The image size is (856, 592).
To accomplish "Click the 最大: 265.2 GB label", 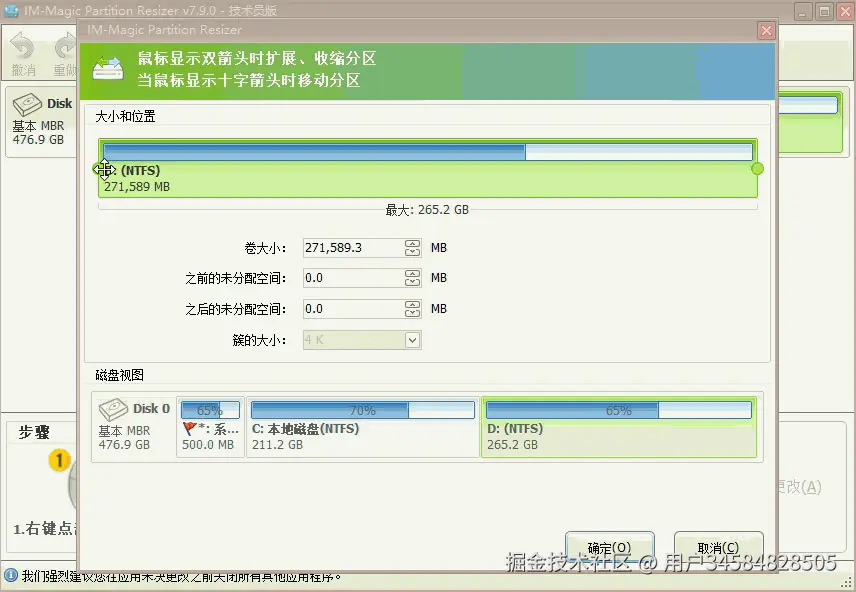I will pyautogui.click(x=427, y=210).
